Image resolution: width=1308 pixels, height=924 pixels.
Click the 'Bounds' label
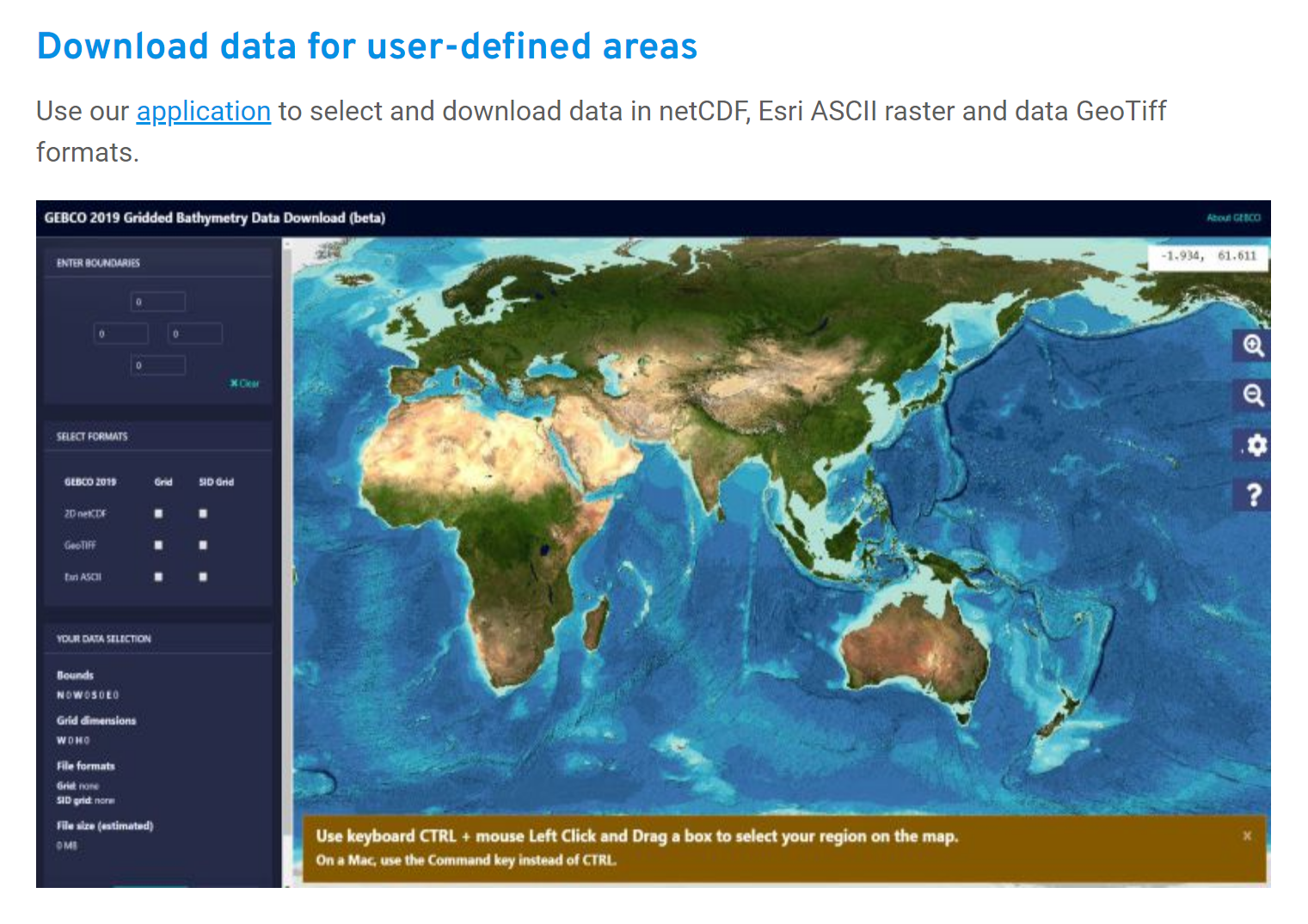(x=75, y=676)
